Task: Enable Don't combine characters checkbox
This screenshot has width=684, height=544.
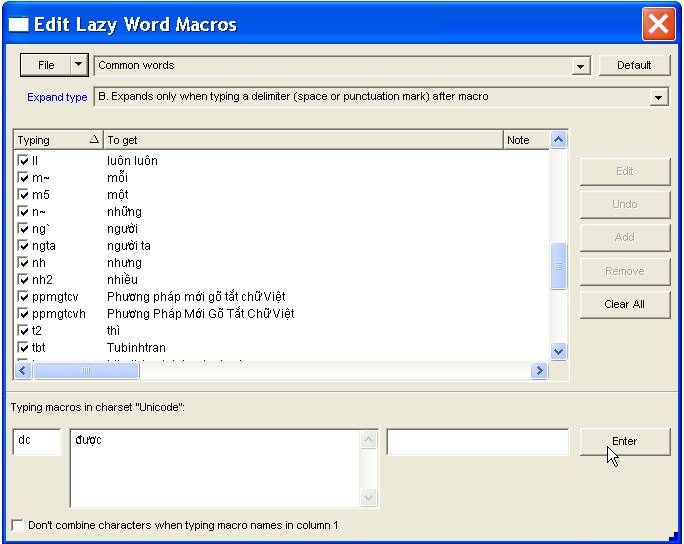Action: click(17, 525)
